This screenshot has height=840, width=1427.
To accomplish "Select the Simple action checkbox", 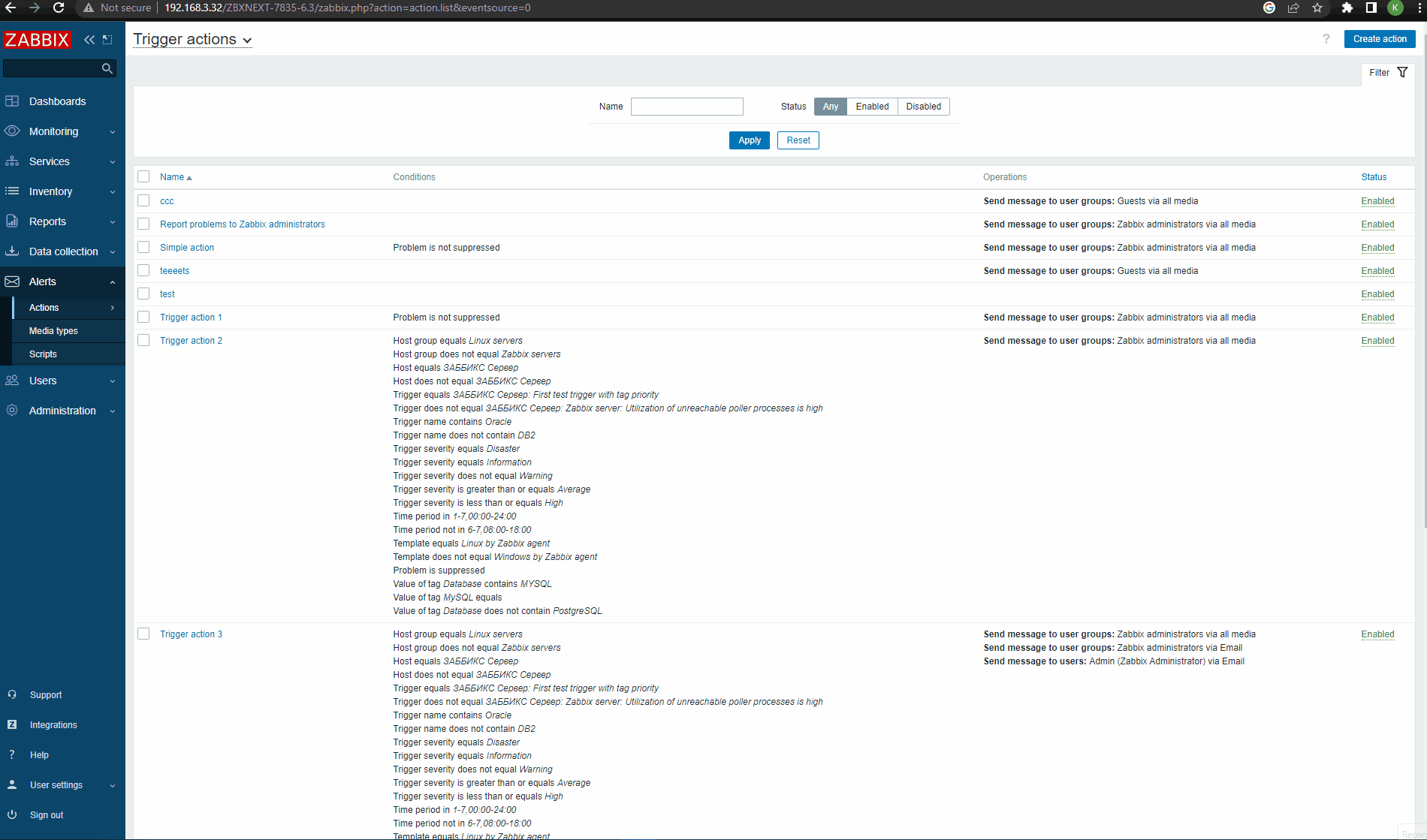I will 143,248.
